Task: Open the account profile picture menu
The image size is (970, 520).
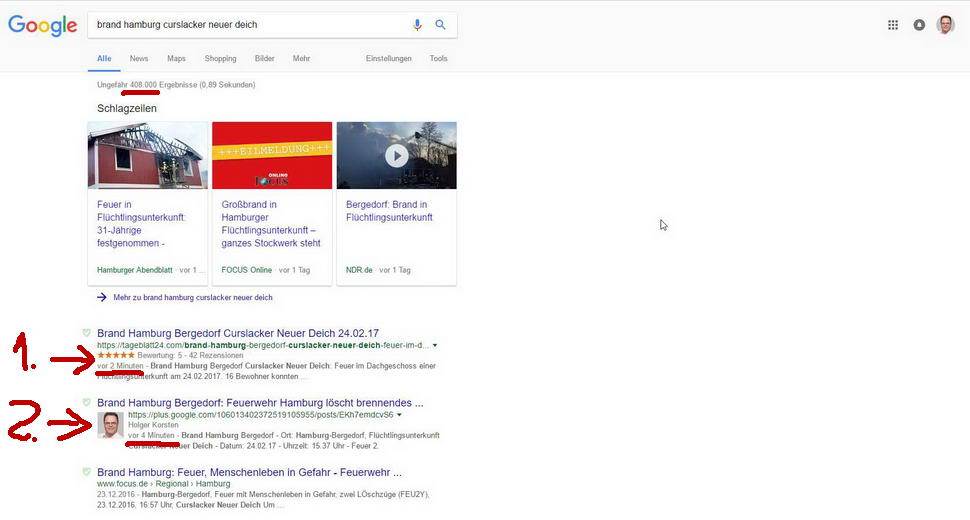Action: tap(945, 25)
